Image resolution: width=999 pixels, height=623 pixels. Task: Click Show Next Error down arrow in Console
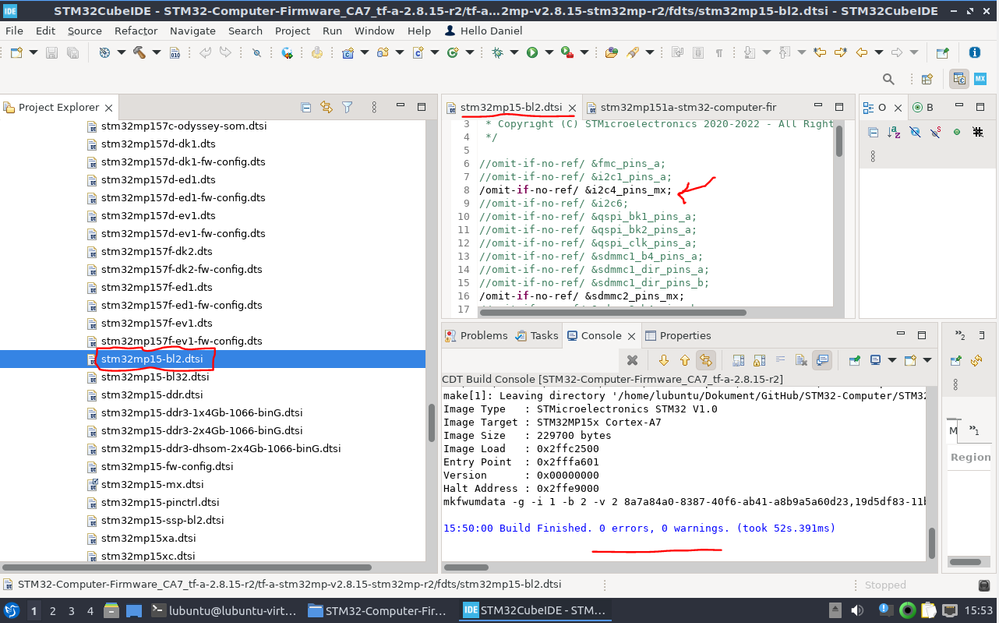pos(664,361)
